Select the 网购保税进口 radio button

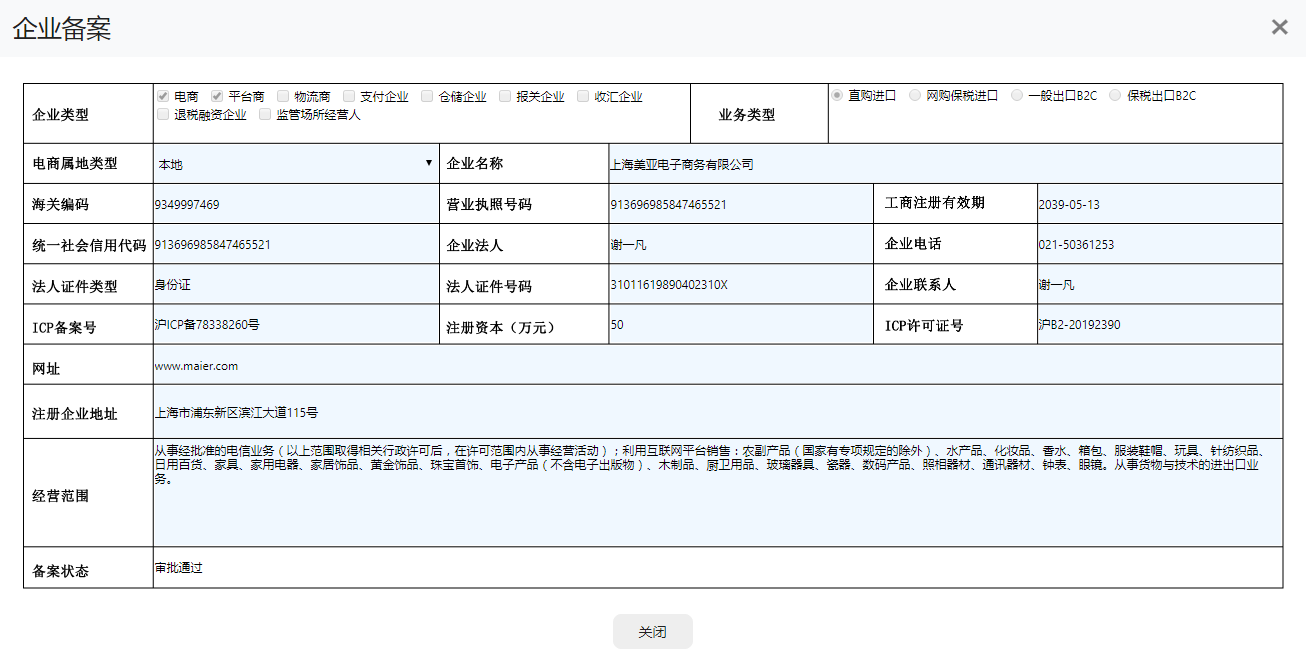(x=915, y=96)
